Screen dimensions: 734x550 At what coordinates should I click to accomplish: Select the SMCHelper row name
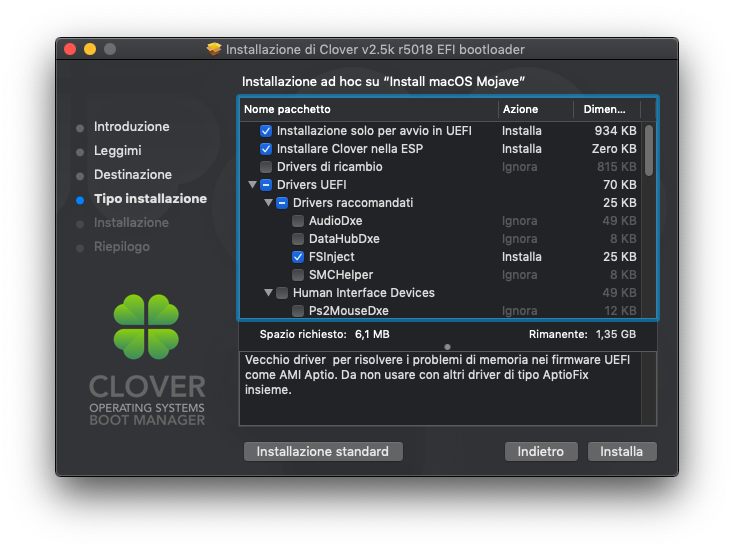341,275
